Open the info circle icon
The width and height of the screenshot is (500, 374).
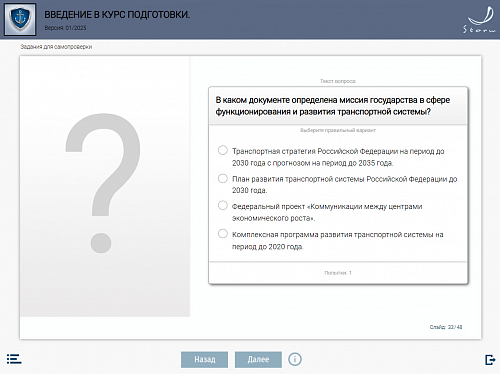click(295, 359)
